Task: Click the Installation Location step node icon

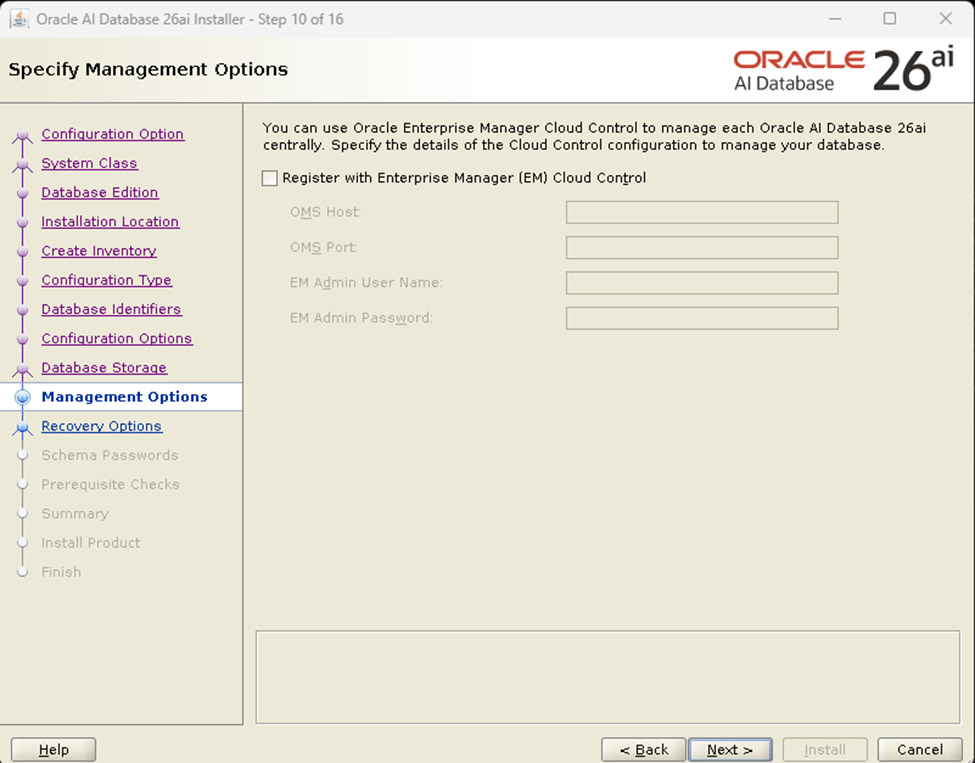Action: pos(22,222)
